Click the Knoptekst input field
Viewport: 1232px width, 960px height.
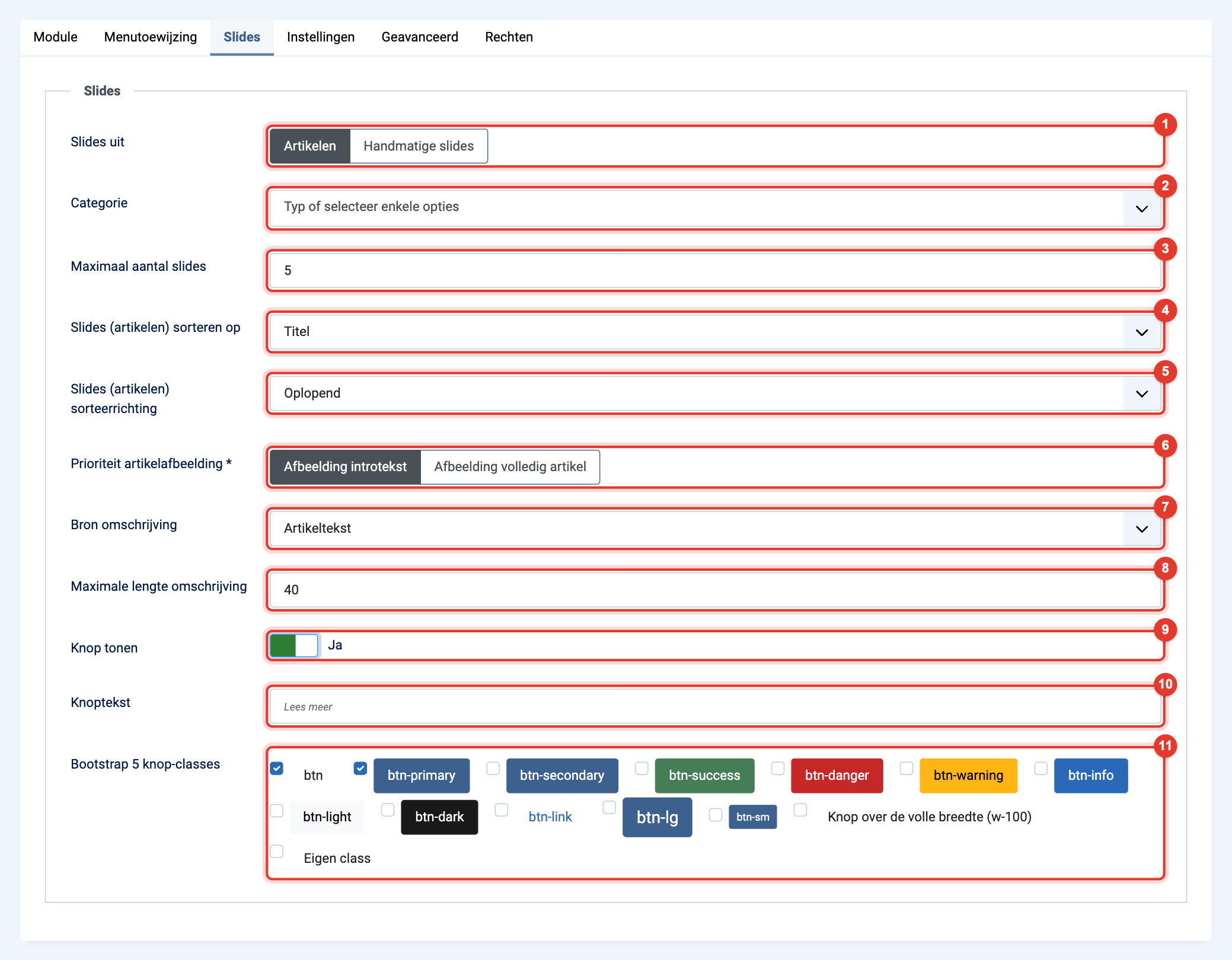(x=716, y=706)
